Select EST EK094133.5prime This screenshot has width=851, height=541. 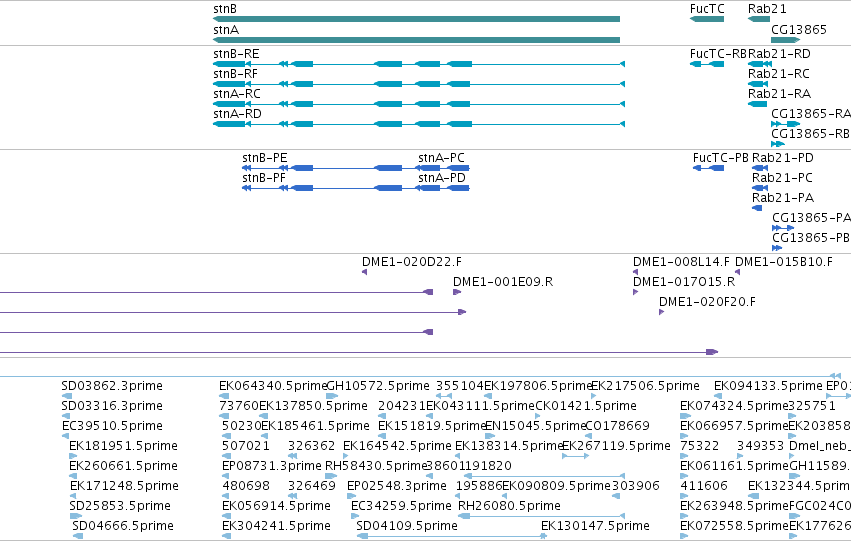769,386
